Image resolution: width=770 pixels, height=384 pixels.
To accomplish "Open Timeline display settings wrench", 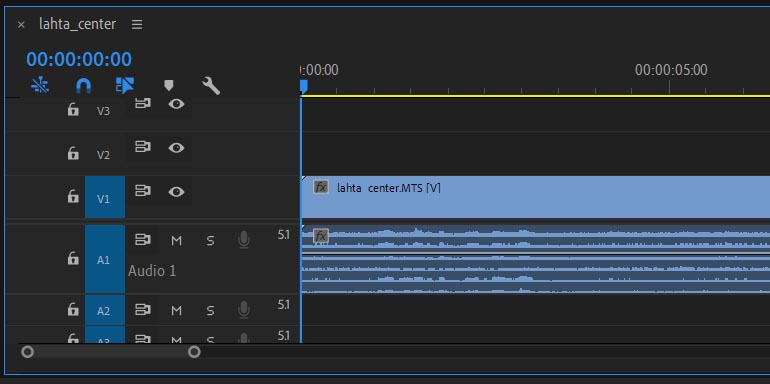I will click(x=211, y=86).
